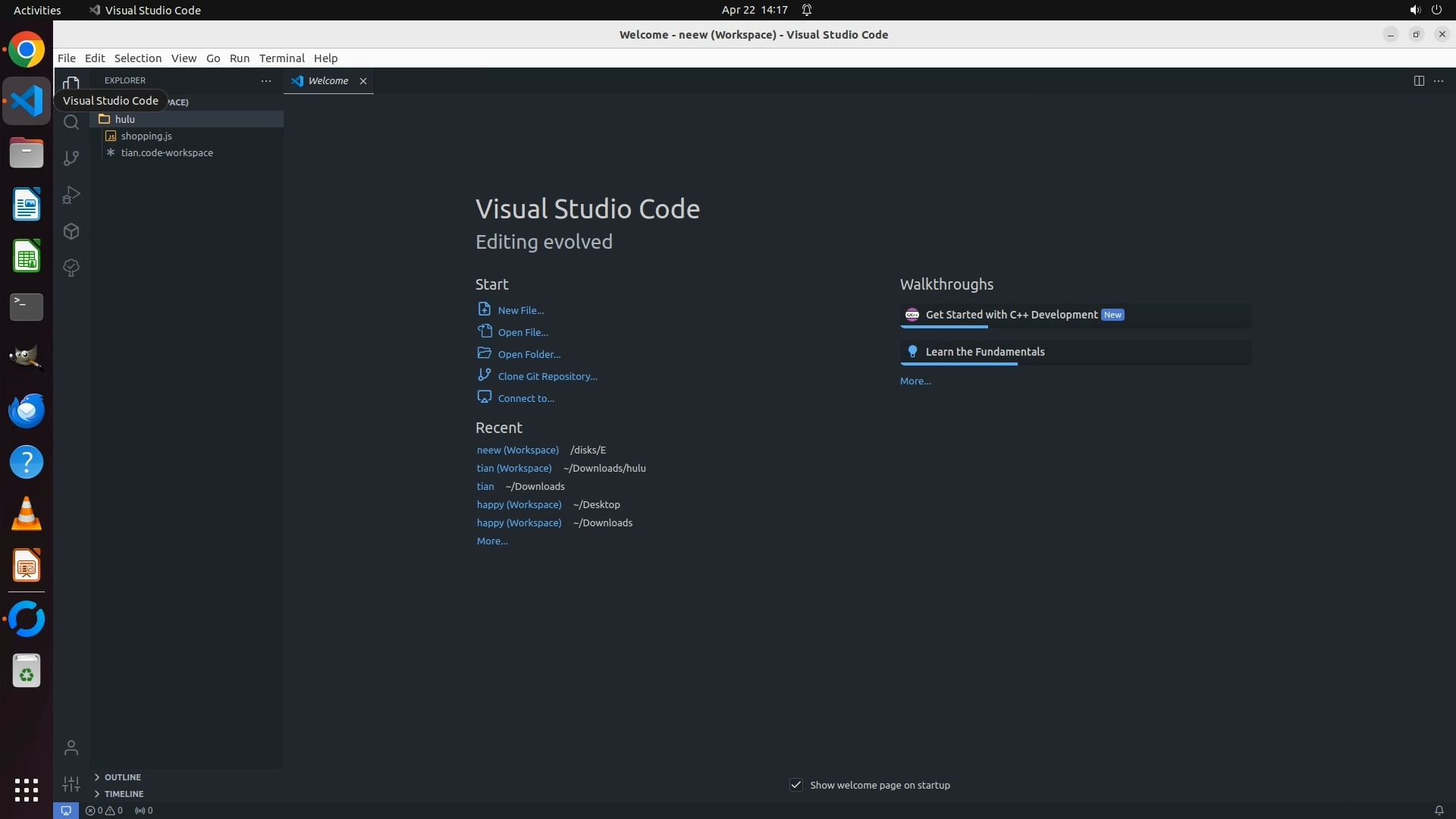Open the Learn the Fundamentals walkthrough
Viewport: 1456px width, 819px height.
pyautogui.click(x=984, y=352)
